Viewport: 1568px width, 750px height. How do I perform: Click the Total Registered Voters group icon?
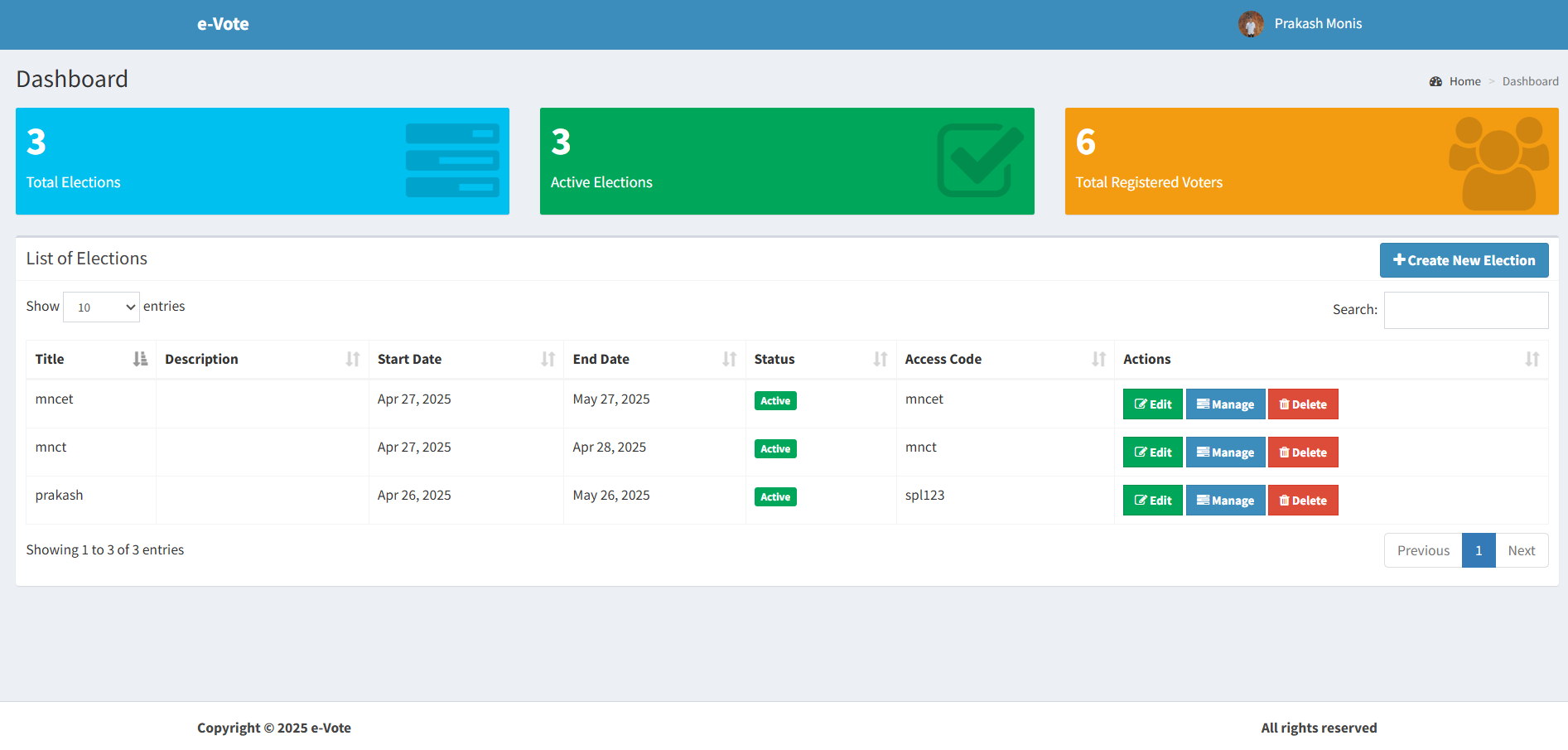tap(1498, 162)
